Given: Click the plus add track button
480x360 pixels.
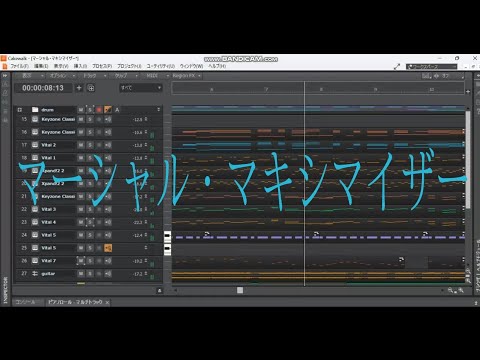Looking at the screenshot, I should click(x=79, y=88).
